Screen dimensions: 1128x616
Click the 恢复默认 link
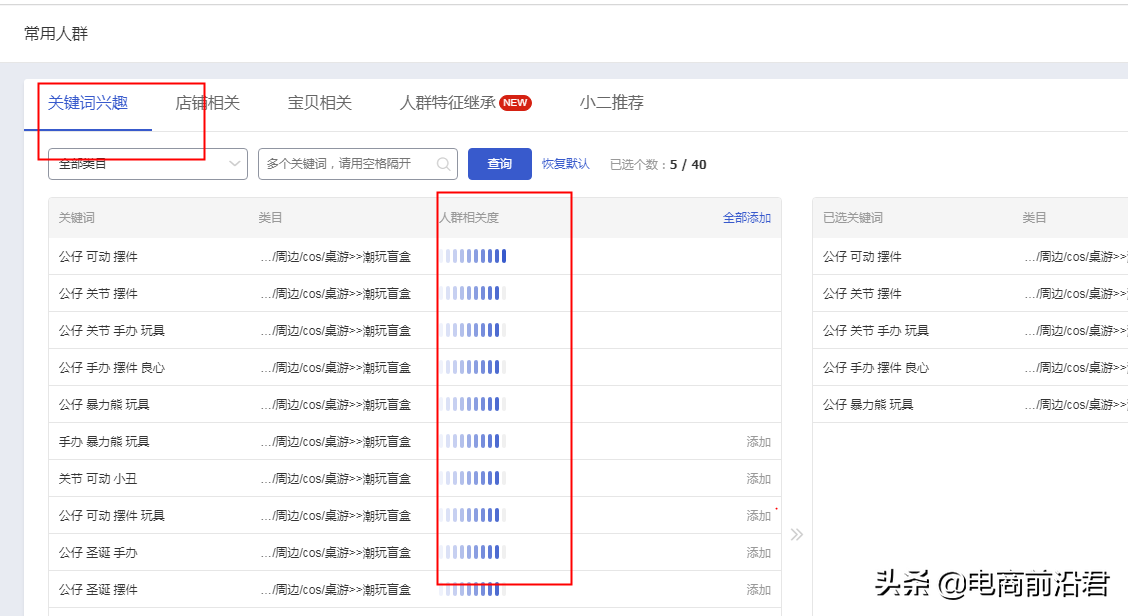pyautogui.click(x=565, y=164)
